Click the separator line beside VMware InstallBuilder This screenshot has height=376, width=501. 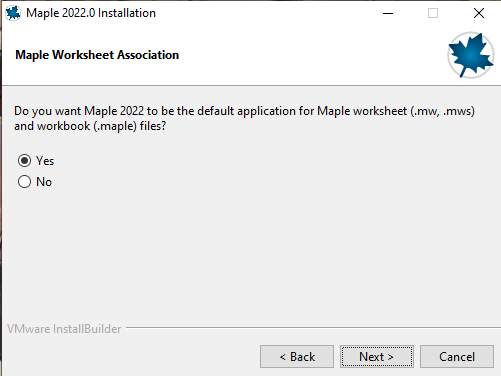(313, 328)
